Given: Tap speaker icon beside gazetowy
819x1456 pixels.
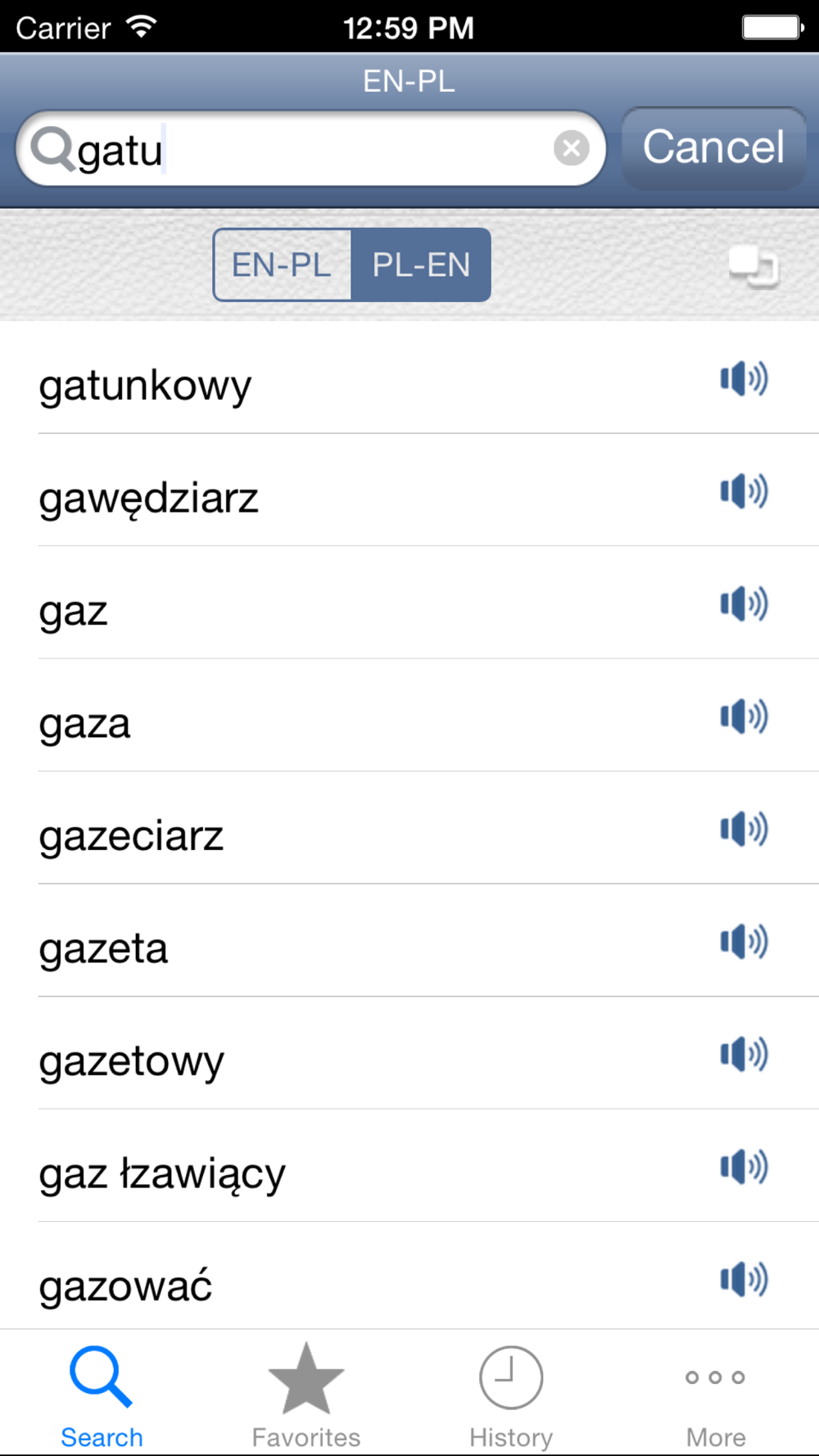Looking at the screenshot, I should tap(744, 1054).
